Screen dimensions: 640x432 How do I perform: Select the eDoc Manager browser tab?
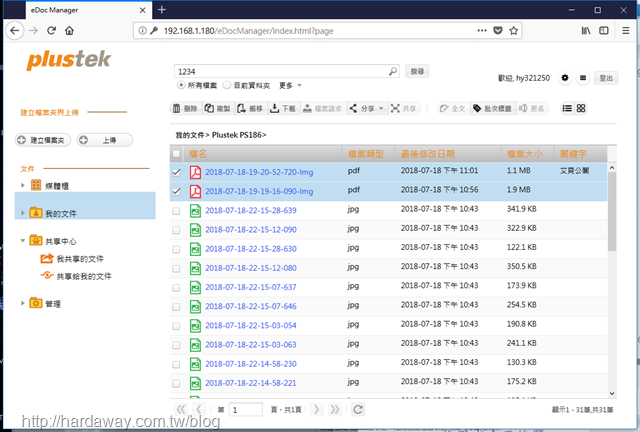tap(89, 10)
